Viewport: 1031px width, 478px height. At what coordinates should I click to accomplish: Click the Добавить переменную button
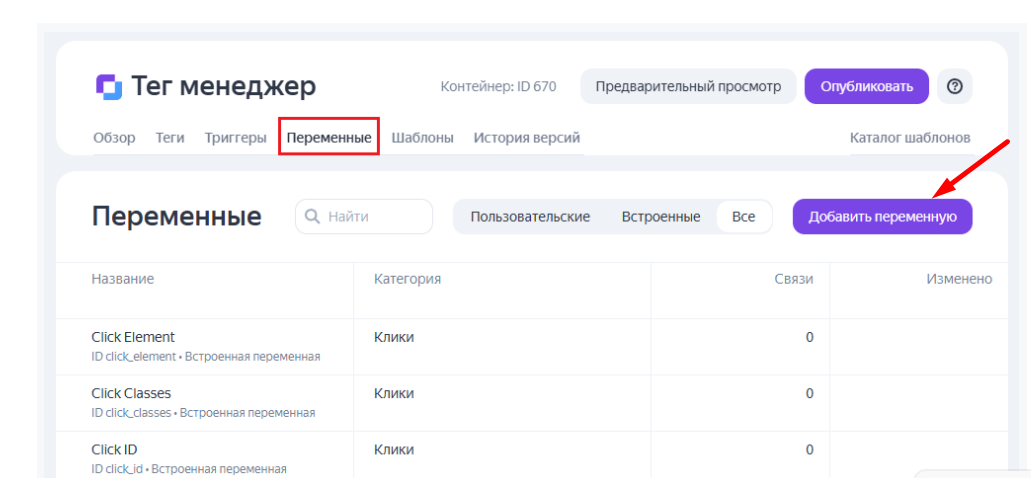click(882, 216)
